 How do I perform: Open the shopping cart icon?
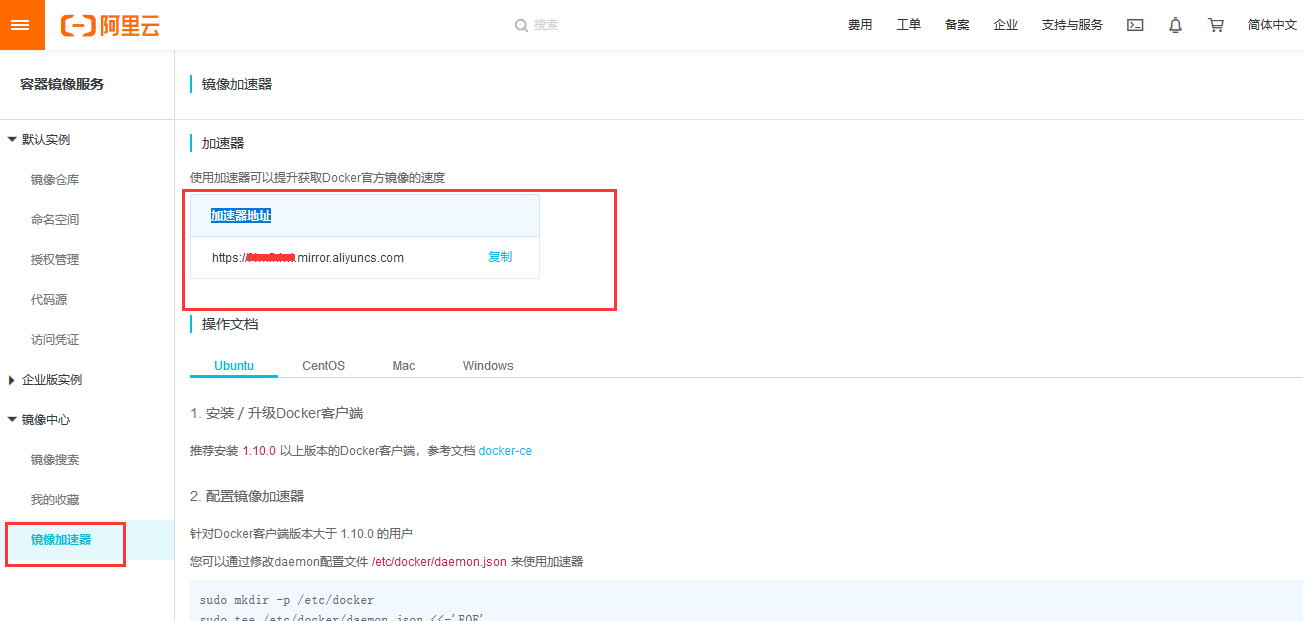1216,25
